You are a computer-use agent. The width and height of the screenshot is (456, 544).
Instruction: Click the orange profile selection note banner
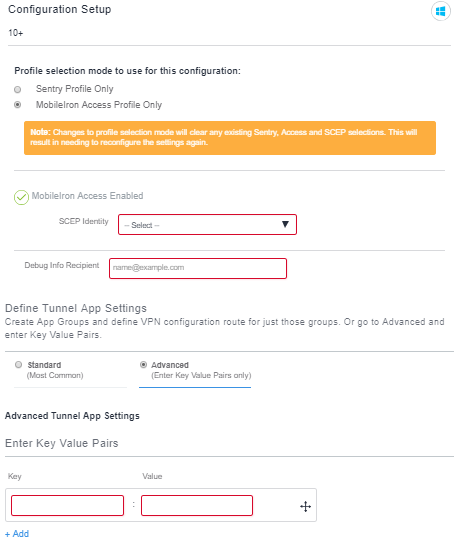tap(230, 138)
